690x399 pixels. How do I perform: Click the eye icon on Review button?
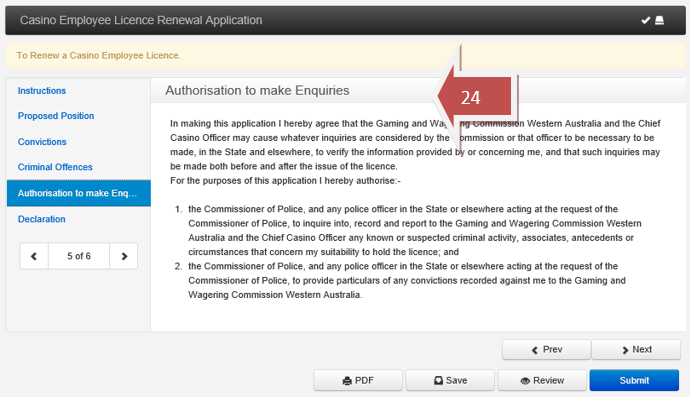point(525,381)
